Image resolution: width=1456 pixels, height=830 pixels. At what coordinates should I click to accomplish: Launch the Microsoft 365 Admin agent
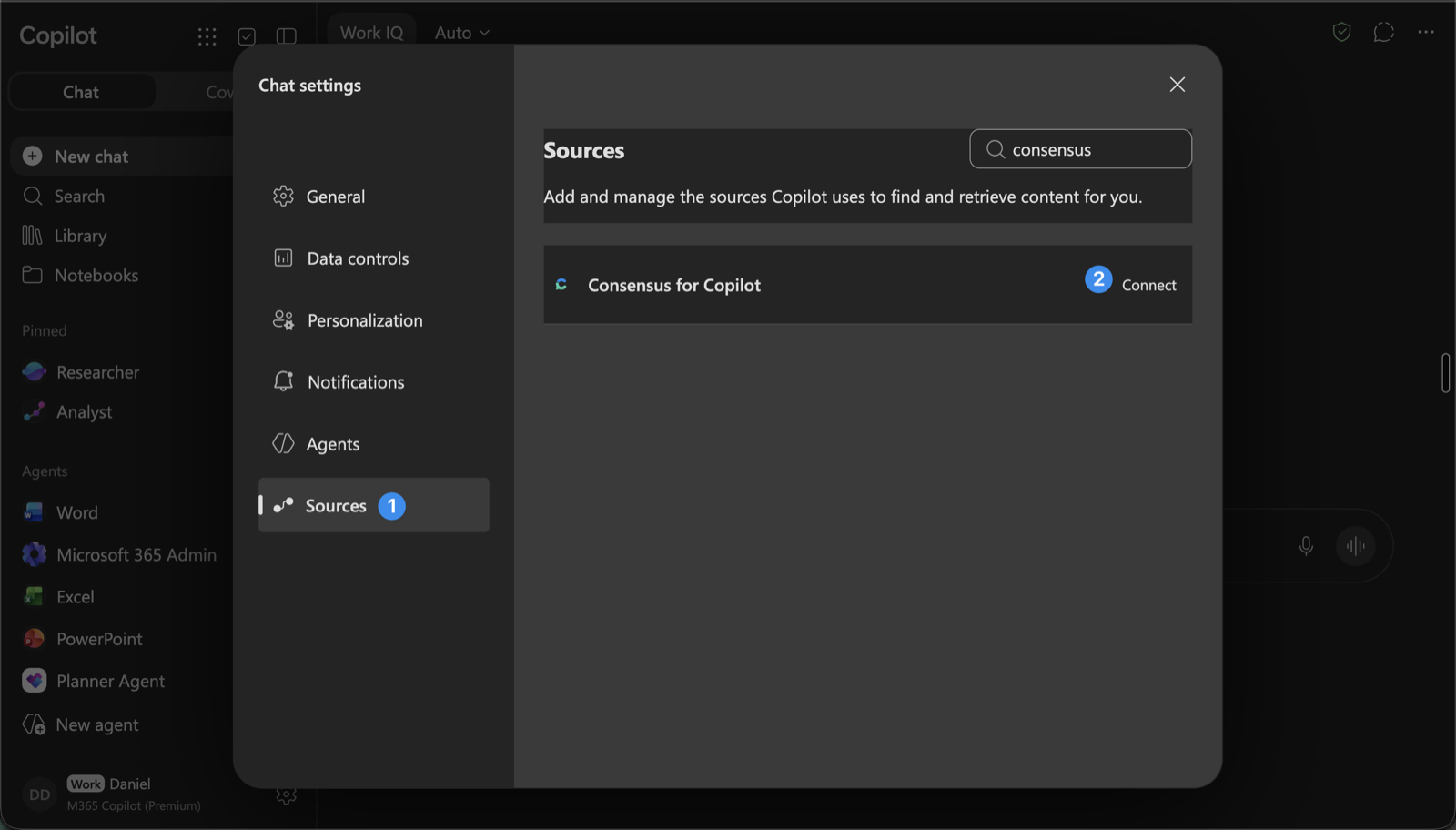tap(119, 554)
